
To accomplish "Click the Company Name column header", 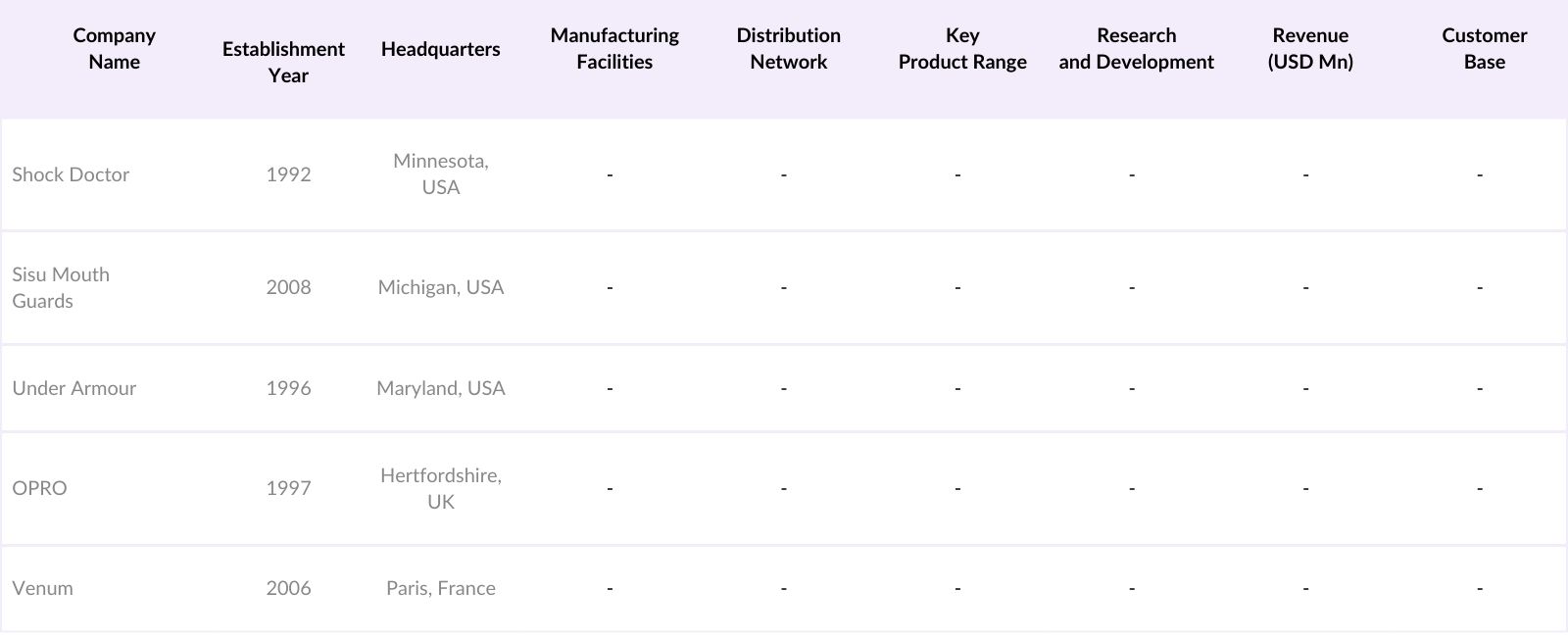I will click(x=114, y=49).
